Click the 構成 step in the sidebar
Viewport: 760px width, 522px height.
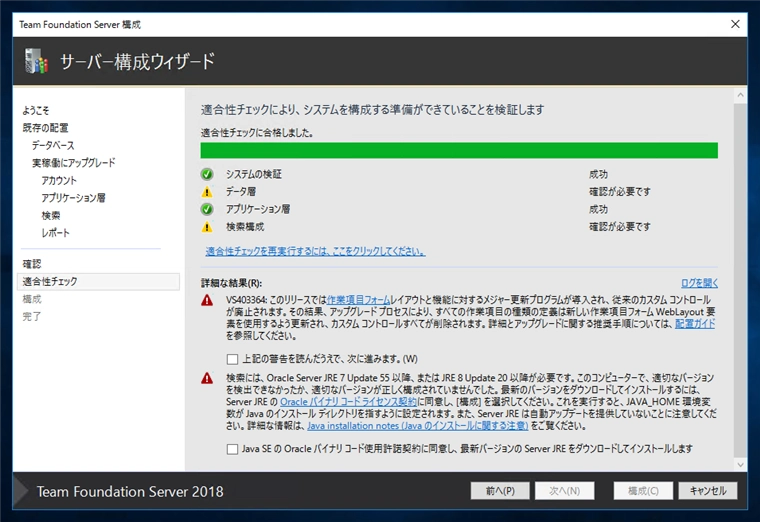click(x=32, y=299)
